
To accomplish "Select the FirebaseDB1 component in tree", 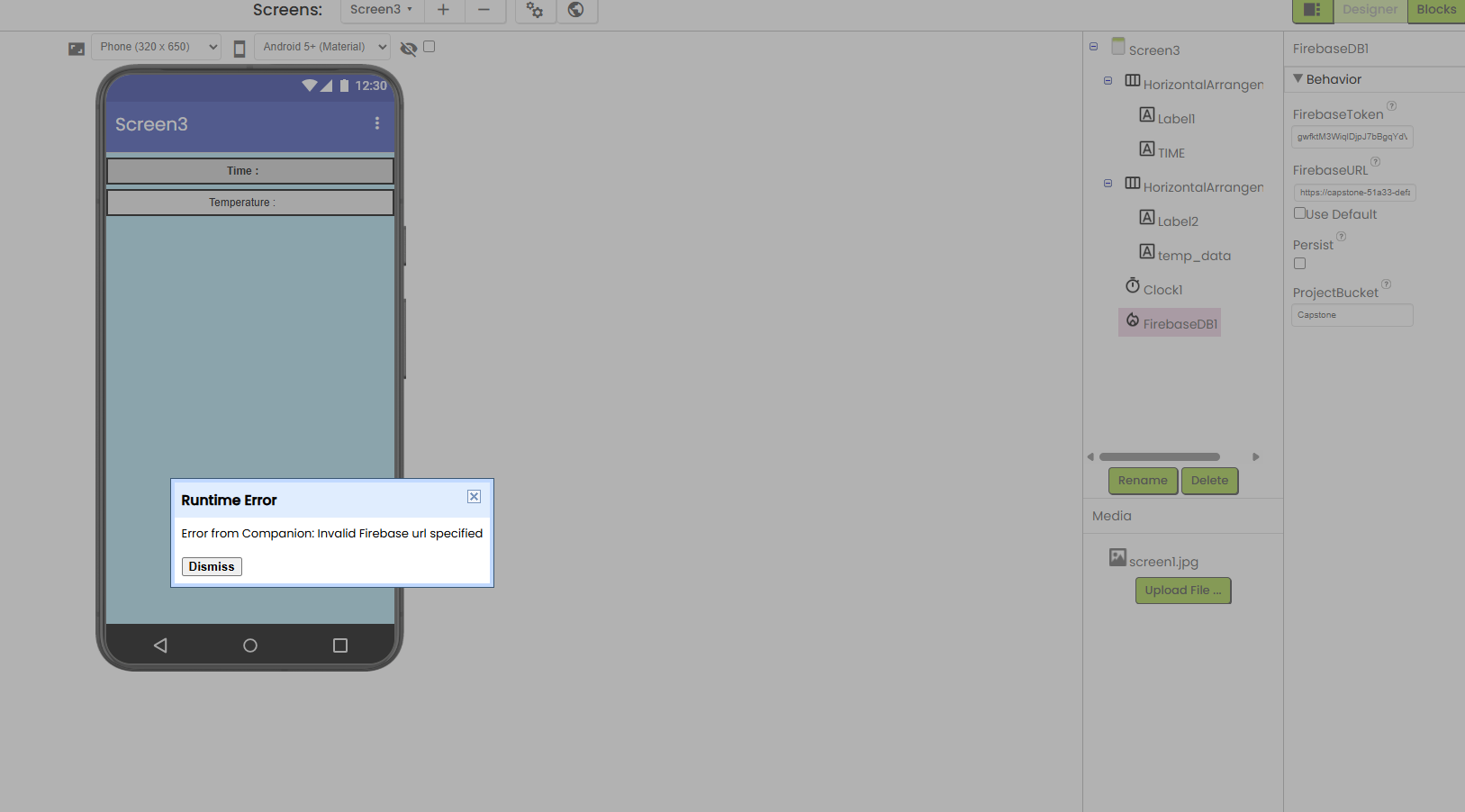I will coord(1179,324).
